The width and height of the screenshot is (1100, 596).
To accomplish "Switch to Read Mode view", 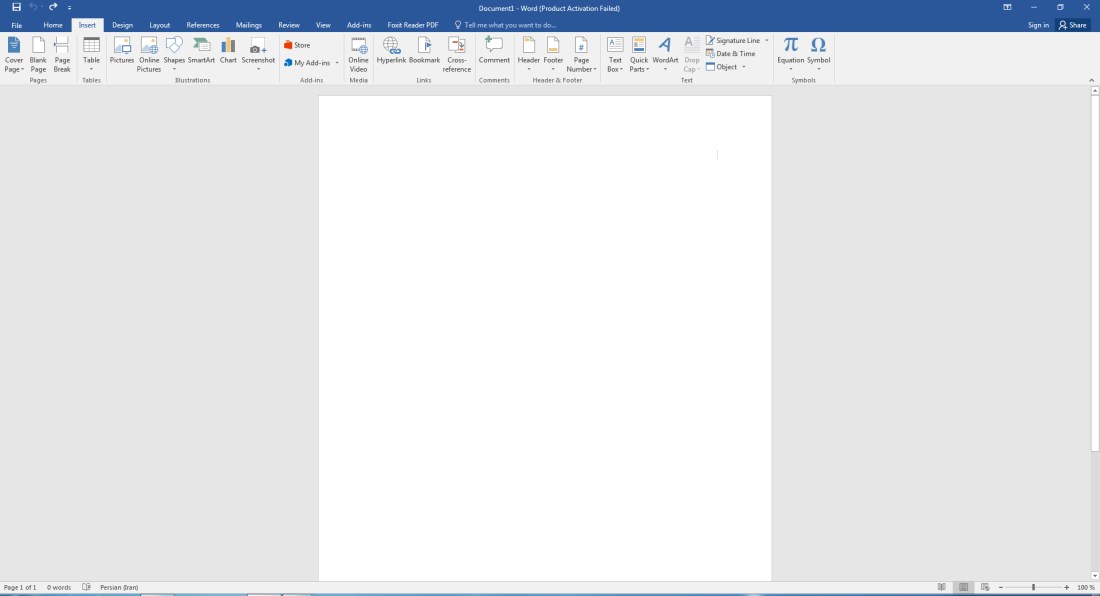I will tap(941, 588).
